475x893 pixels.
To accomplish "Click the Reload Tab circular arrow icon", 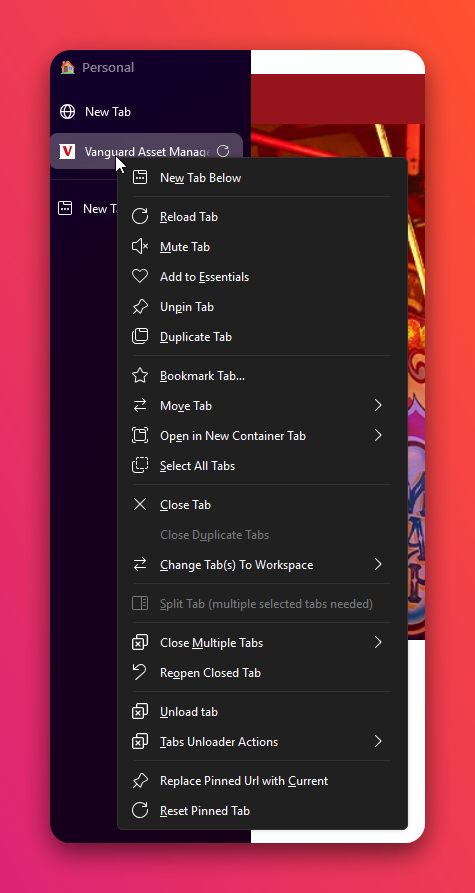I will (140, 217).
